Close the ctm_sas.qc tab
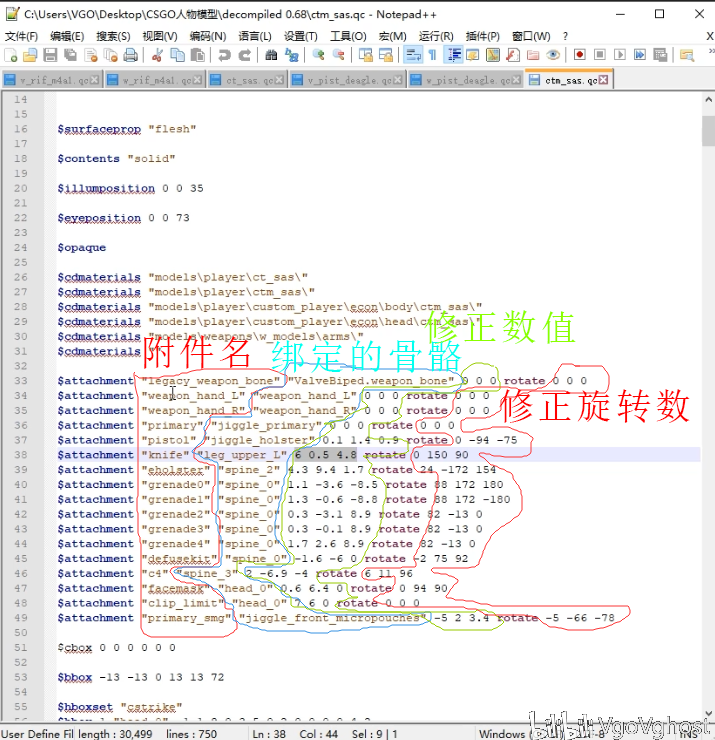715x740 pixels. click(603, 80)
